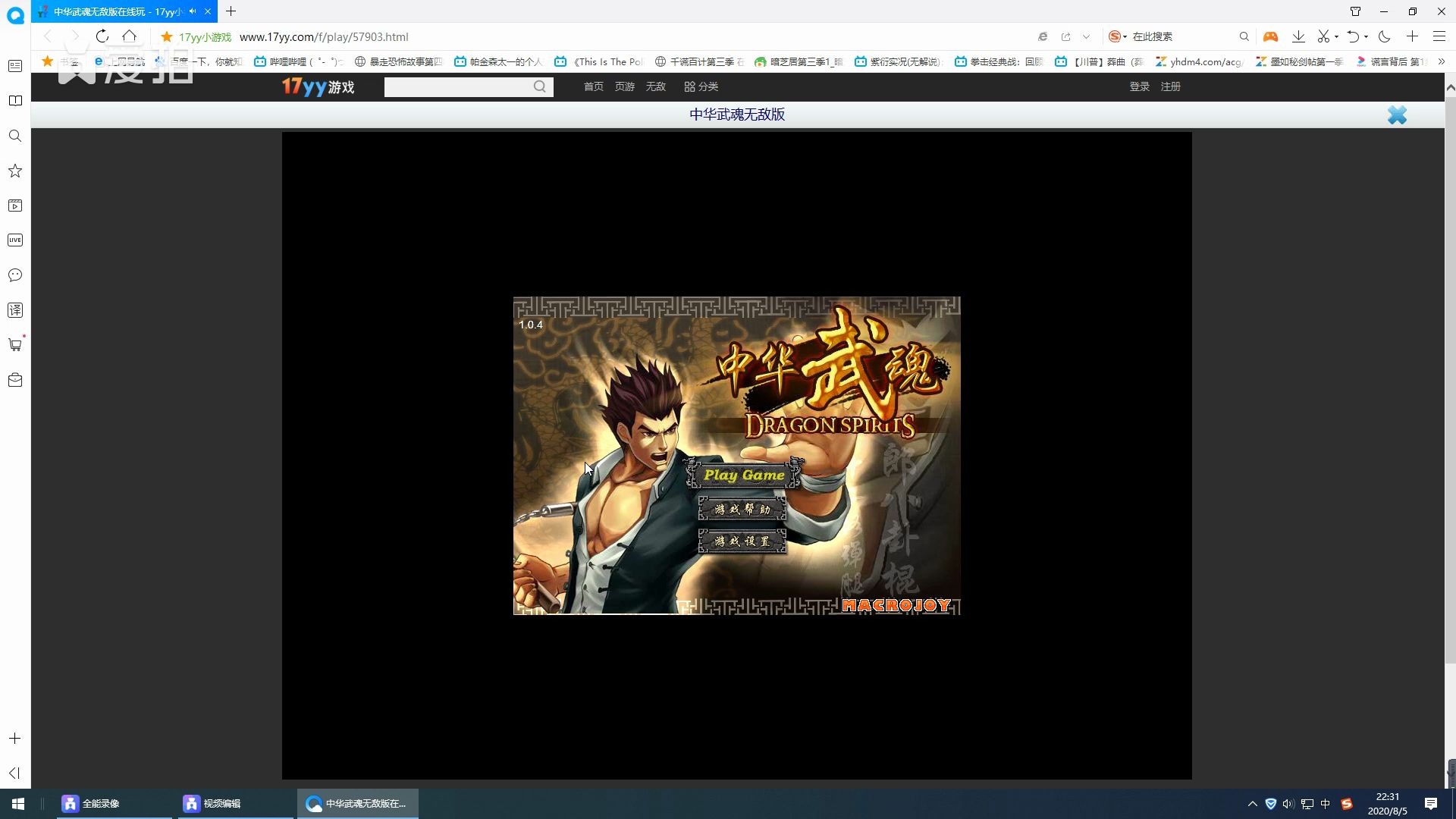This screenshot has width=1456, height=819.
Task: Open the shopping cart sidebar icon
Action: pyautogui.click(x=15, y=344)
